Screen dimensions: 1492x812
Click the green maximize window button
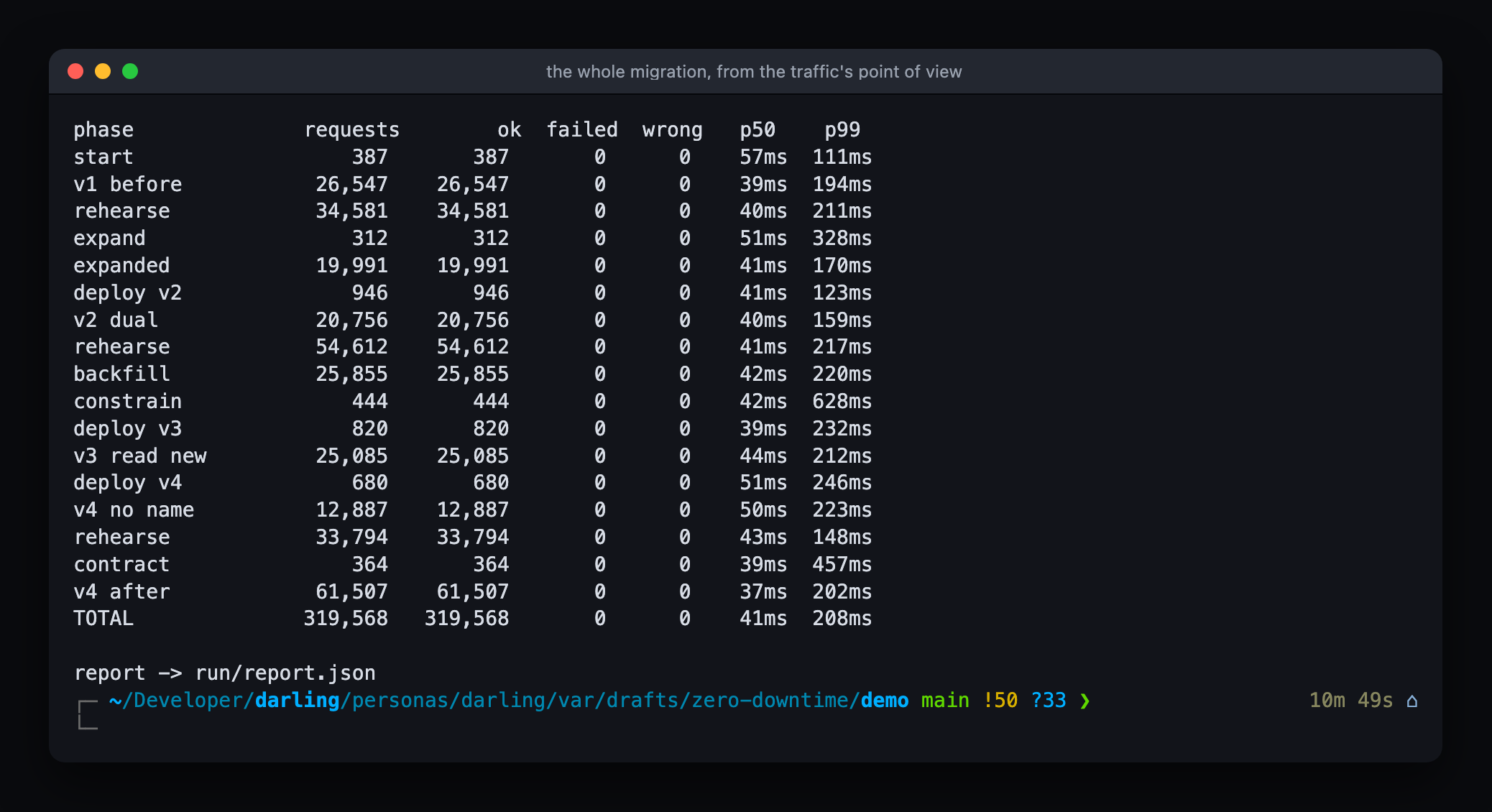pyautogui.click(x=130, y=71)
